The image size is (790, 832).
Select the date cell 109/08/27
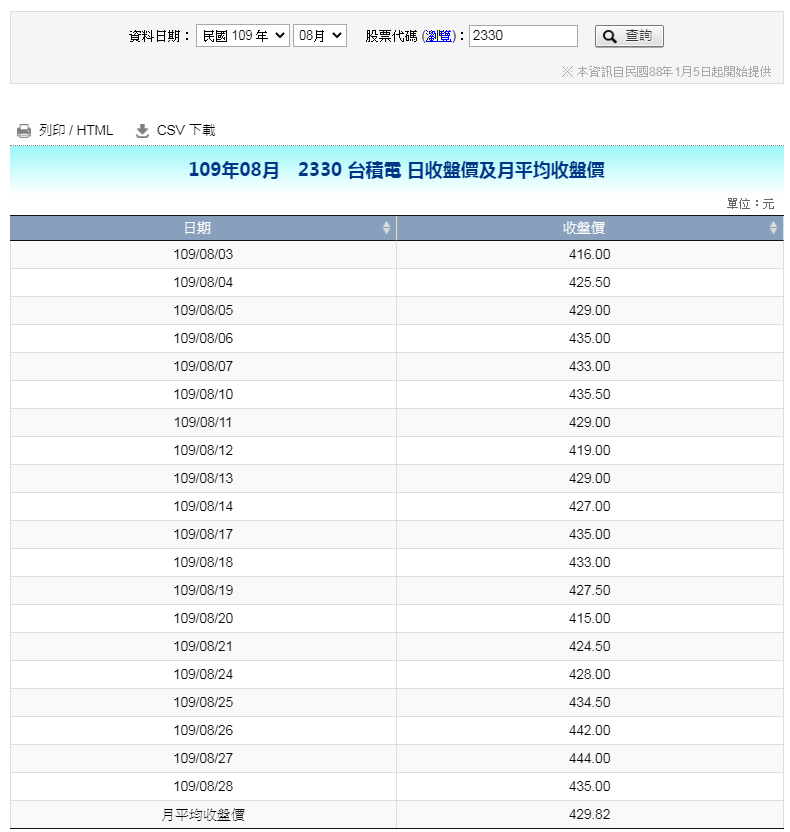pos(203,759)
